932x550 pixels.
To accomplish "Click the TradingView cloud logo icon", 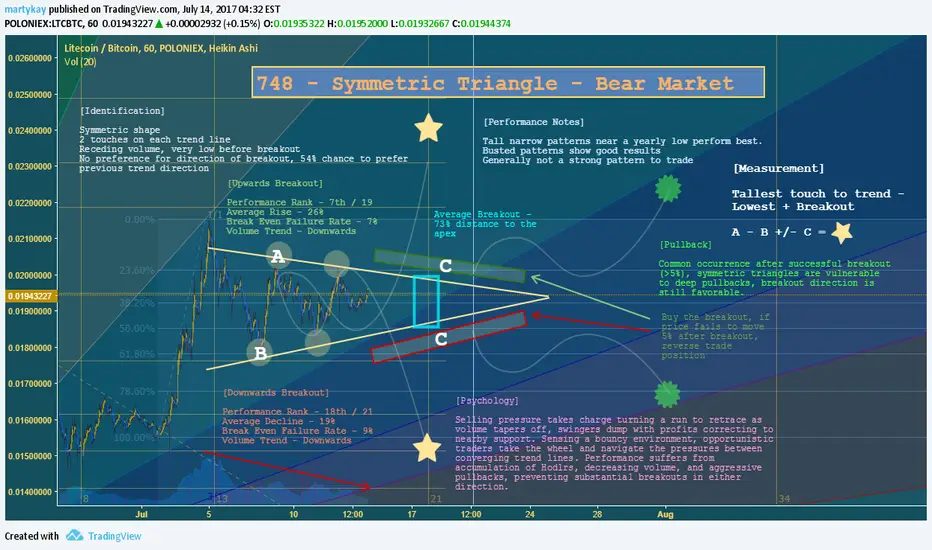I will coord(74,535).
